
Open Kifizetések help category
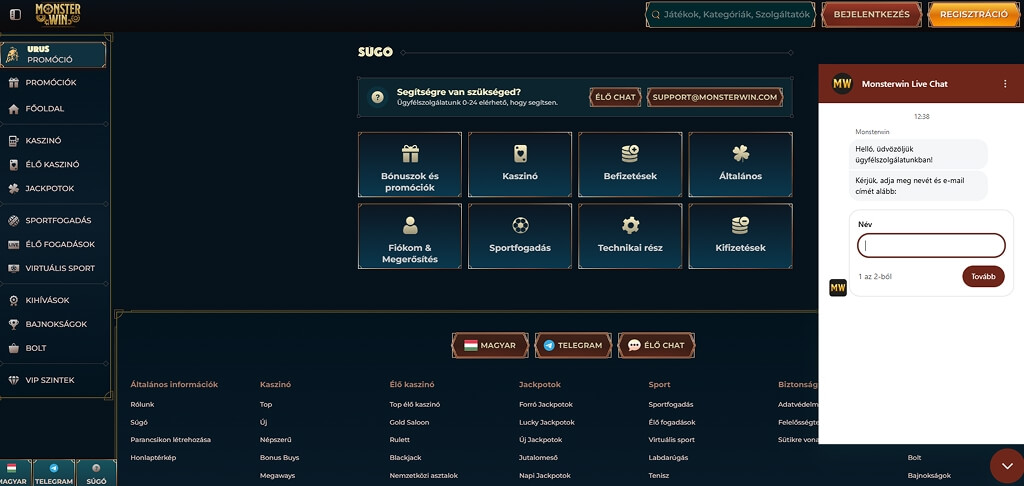click(741, 236)
